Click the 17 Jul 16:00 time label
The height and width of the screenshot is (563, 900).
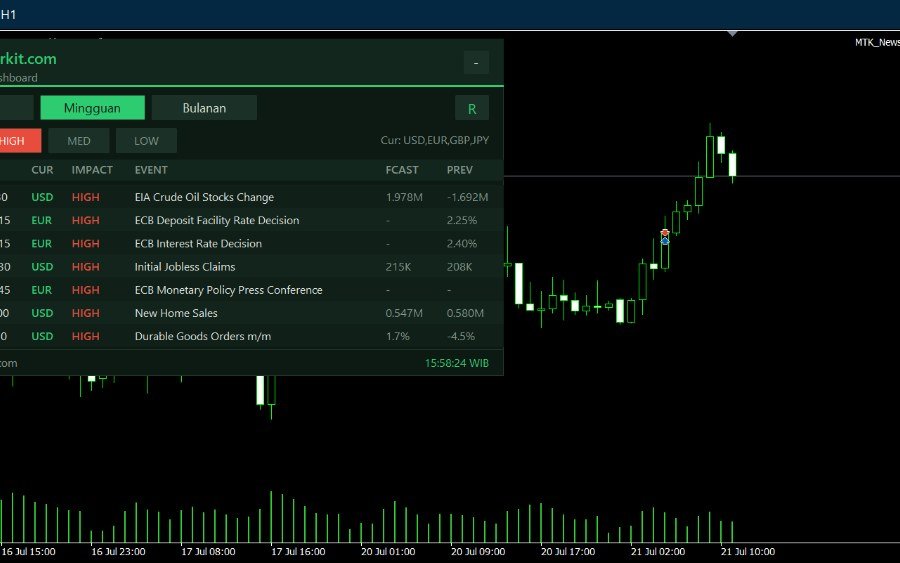click(298, 552)
